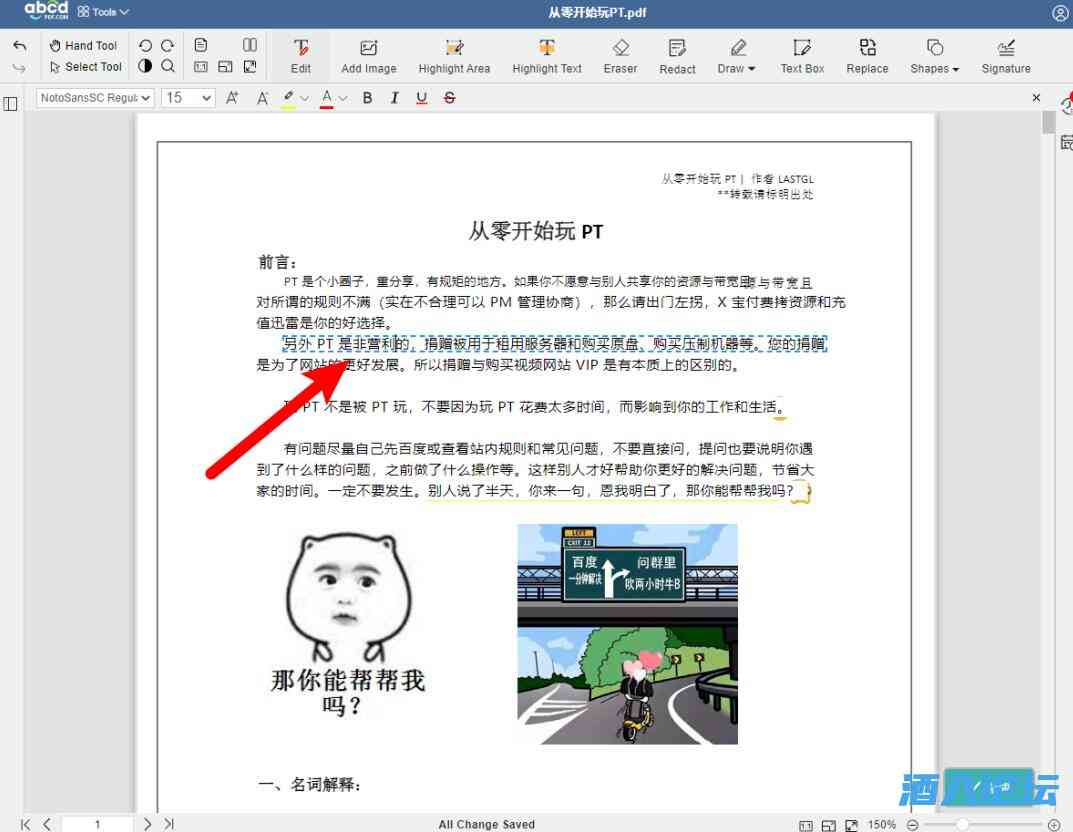1073x832 pixels.
Task: Choose the Highlight Text tool
Action: click(x=547, y=55)
